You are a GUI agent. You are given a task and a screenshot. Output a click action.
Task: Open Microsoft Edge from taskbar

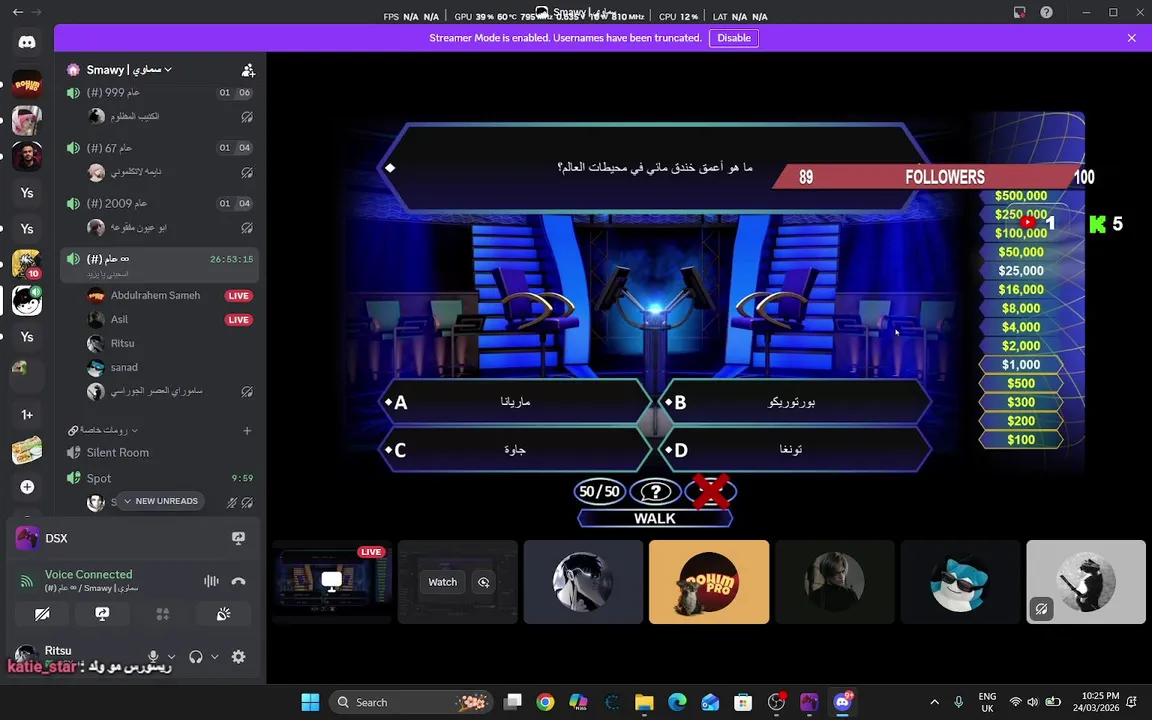tap(677, 702)
